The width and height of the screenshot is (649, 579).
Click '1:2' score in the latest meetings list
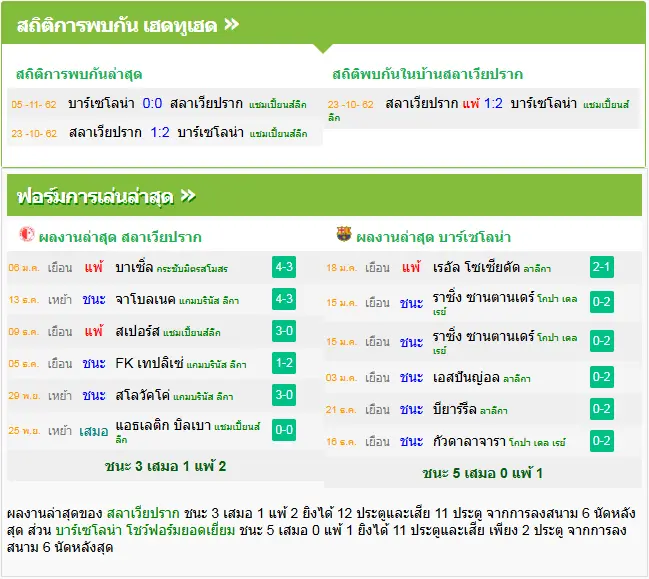pyautogui.click(x=160, y=132)
